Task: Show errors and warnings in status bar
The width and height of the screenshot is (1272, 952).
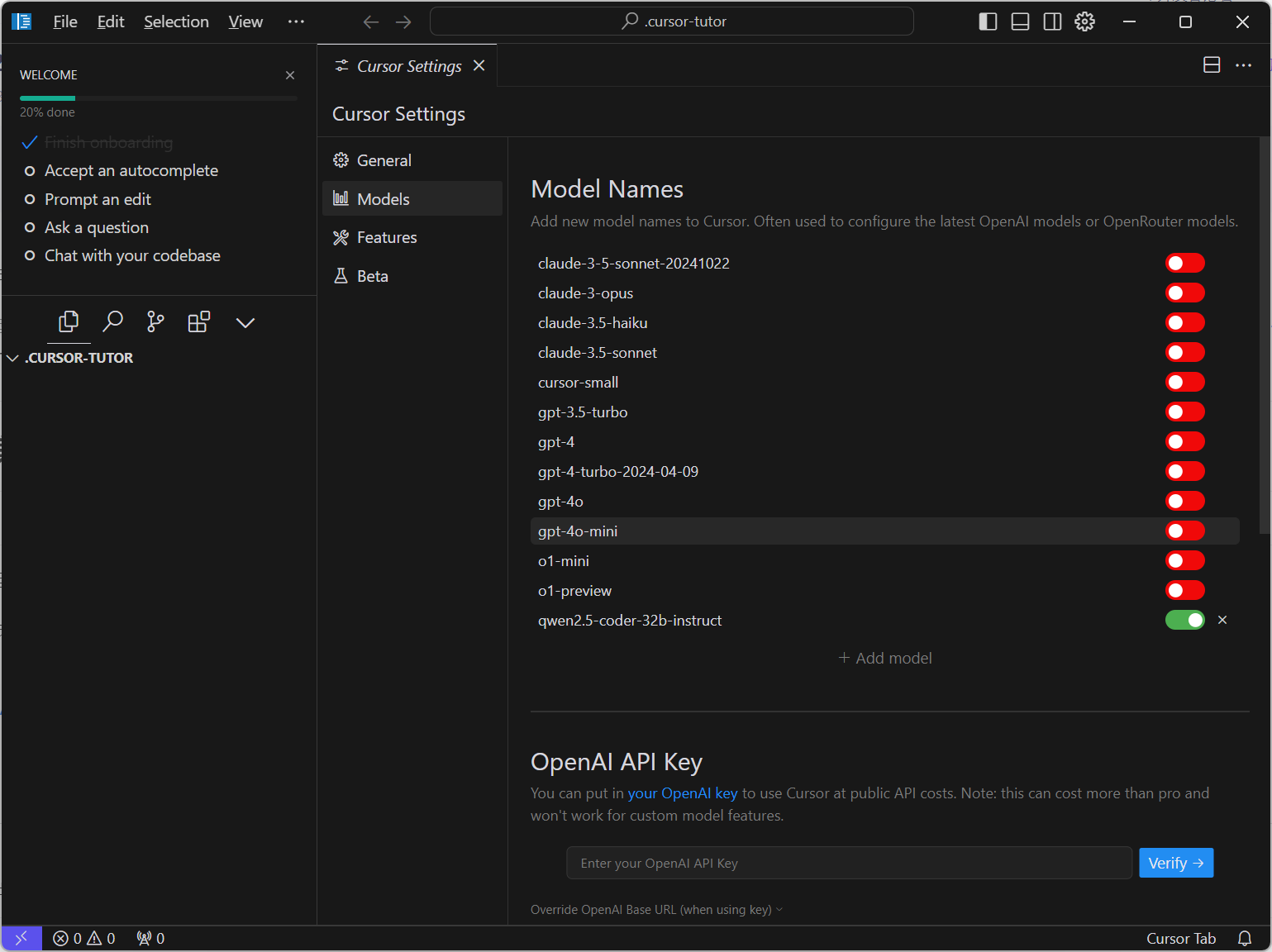Action: click(x=84, y=938)
